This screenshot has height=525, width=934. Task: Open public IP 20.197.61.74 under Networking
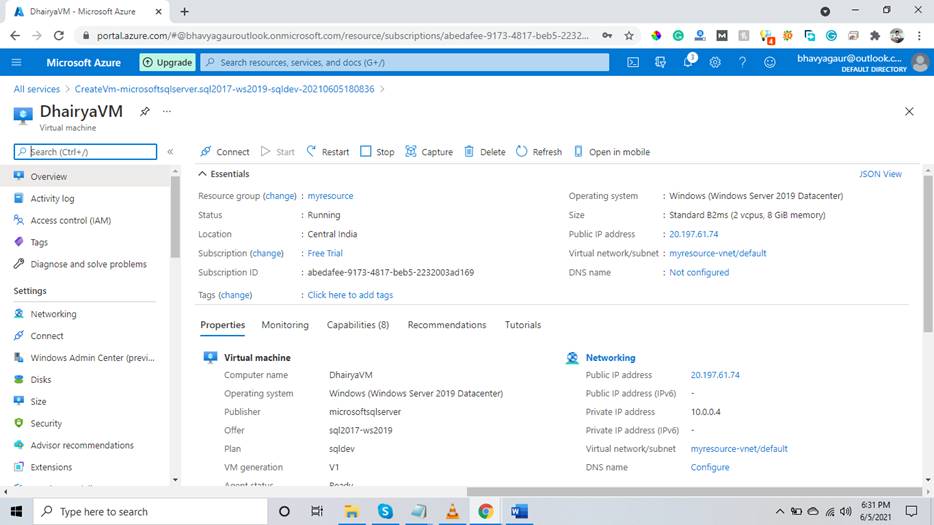pyautogui.click(x=715, y=375)
